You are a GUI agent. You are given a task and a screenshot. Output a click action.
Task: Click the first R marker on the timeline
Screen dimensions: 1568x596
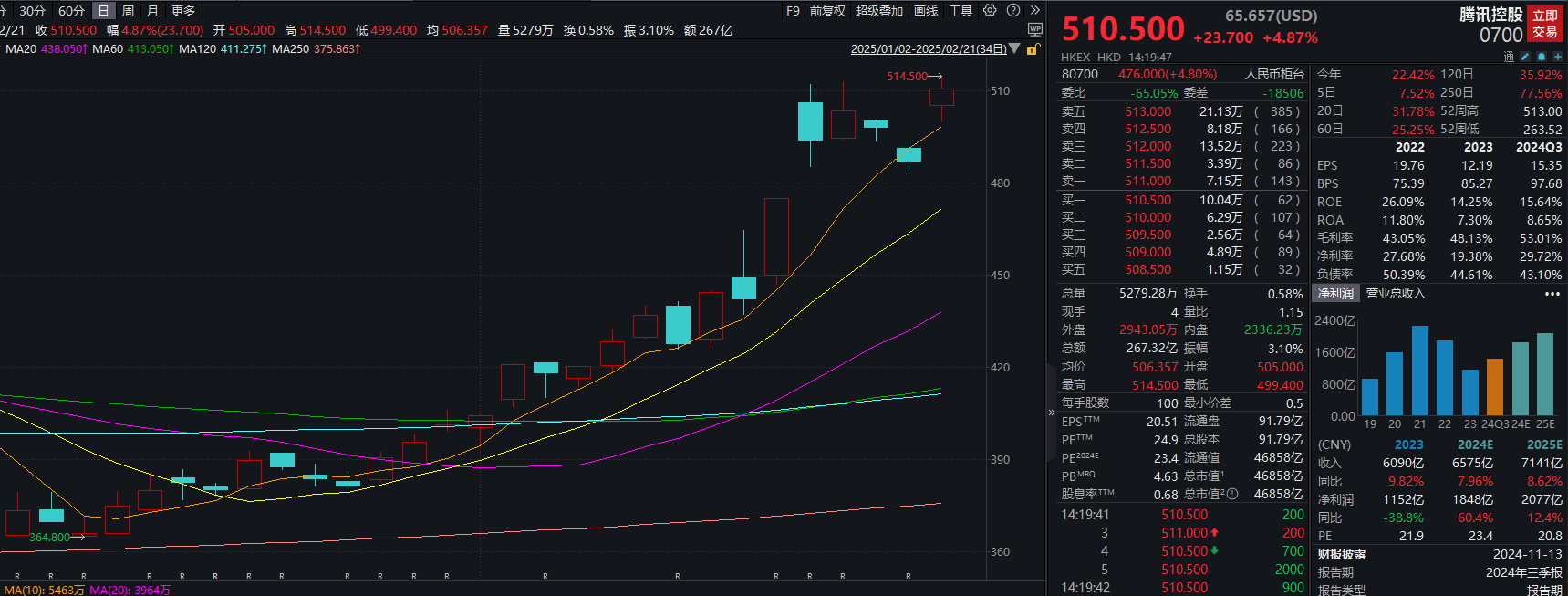(x=17, y=576)
